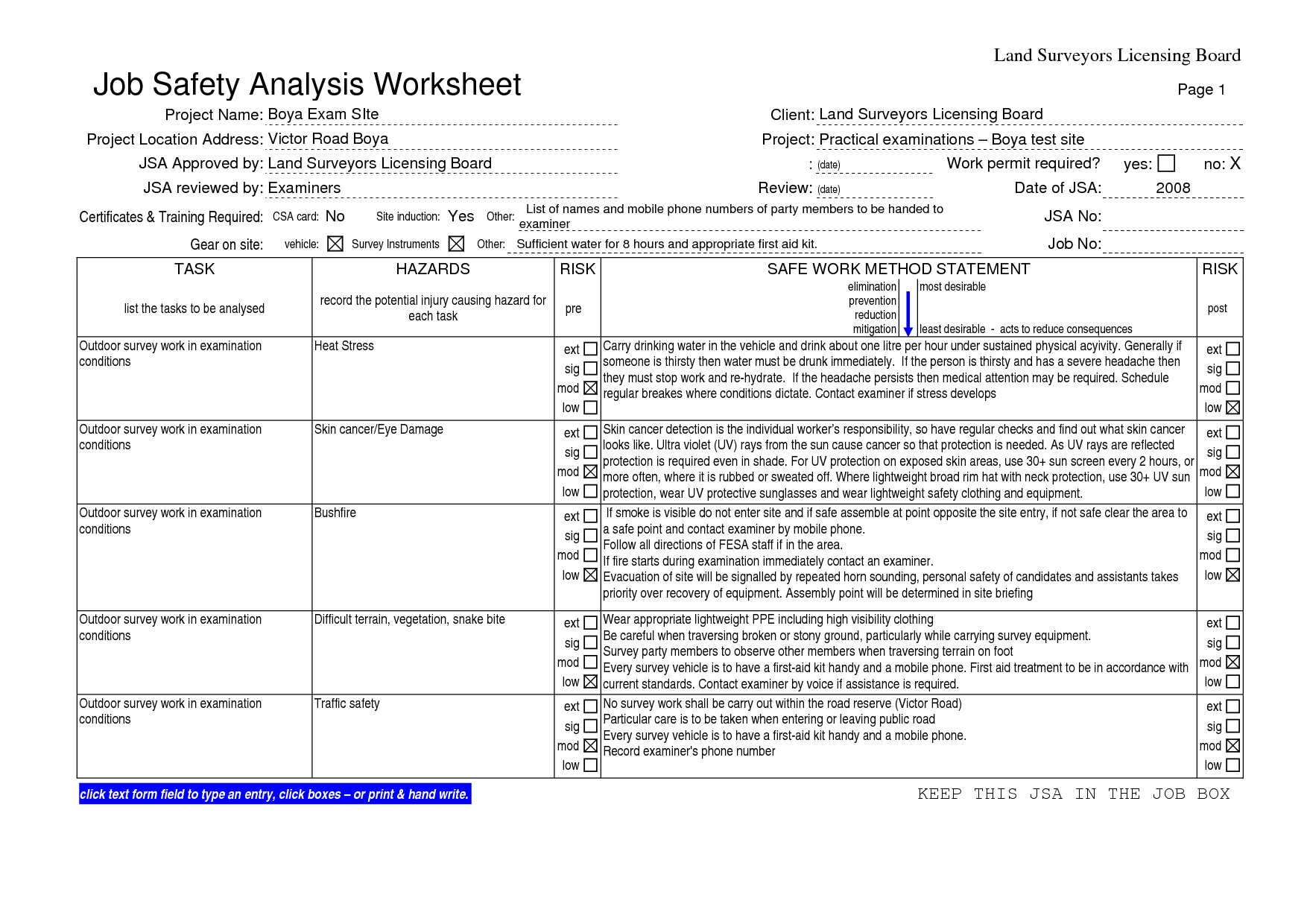
Task: Click the 'Page 1' label
Action: (x=1201, y=89)
